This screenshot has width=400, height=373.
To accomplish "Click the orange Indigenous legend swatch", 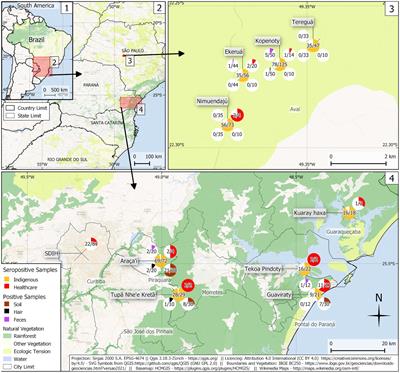I will pos(6,280).
